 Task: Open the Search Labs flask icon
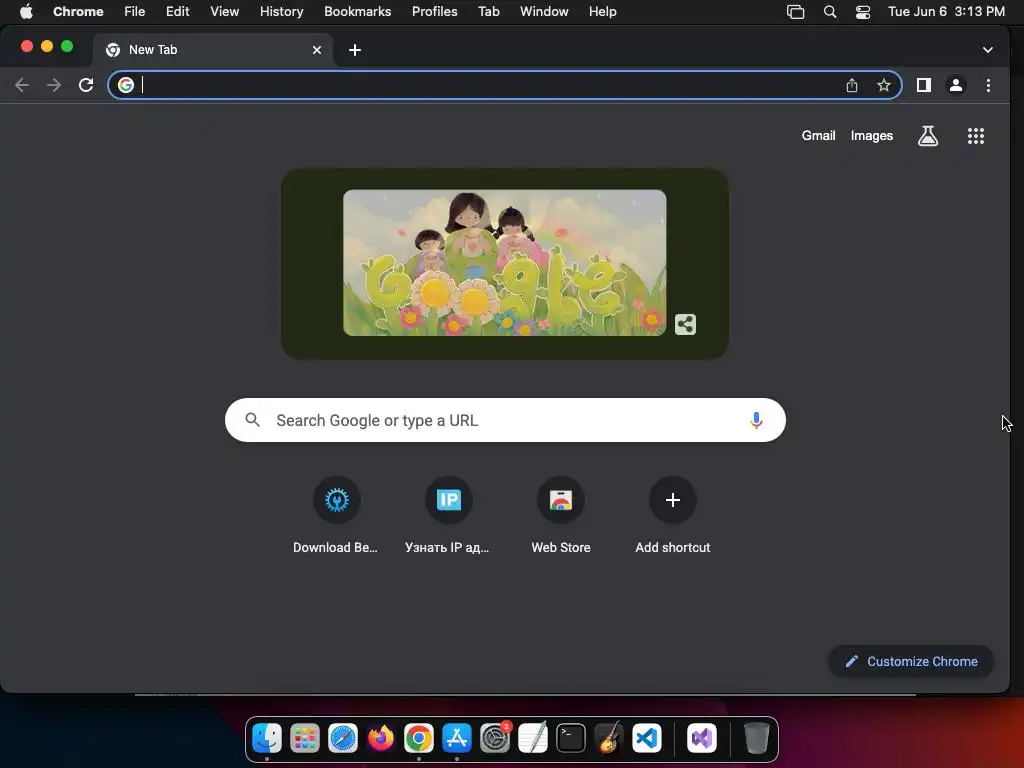tap(927, 136)
